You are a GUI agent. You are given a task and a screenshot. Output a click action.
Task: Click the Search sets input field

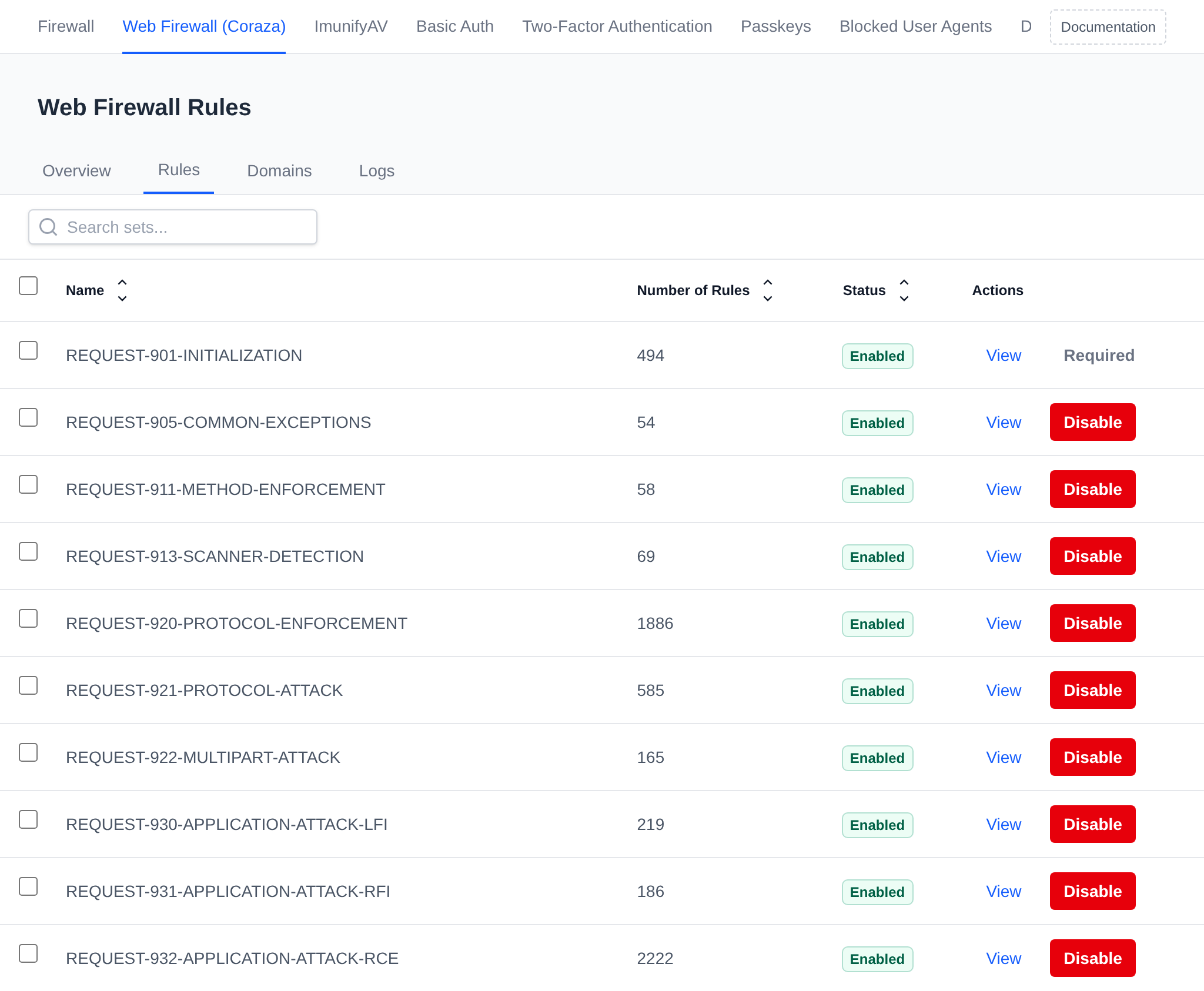(173, 227)
